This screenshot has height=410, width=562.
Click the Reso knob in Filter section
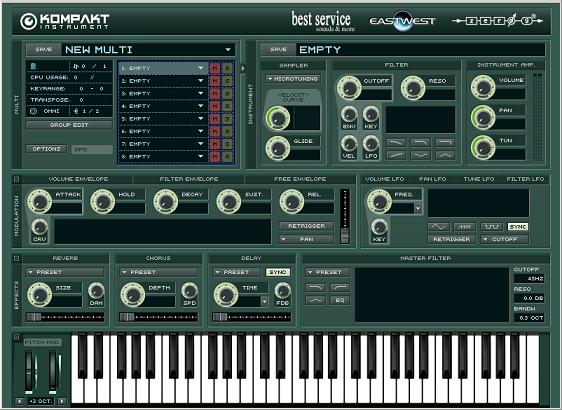pos(413,87)
